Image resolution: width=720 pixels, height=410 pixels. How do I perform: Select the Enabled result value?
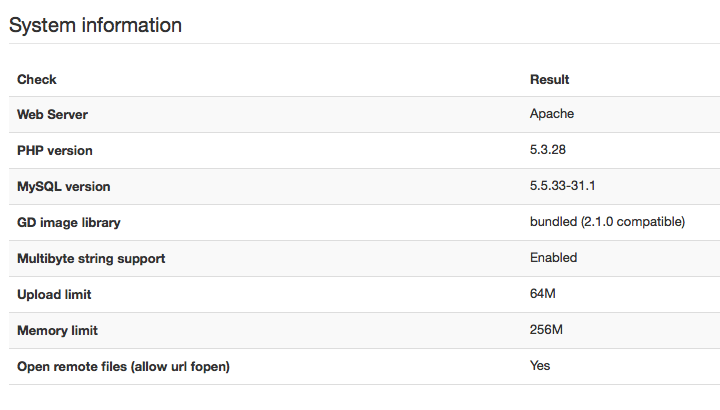coord(553,258)
